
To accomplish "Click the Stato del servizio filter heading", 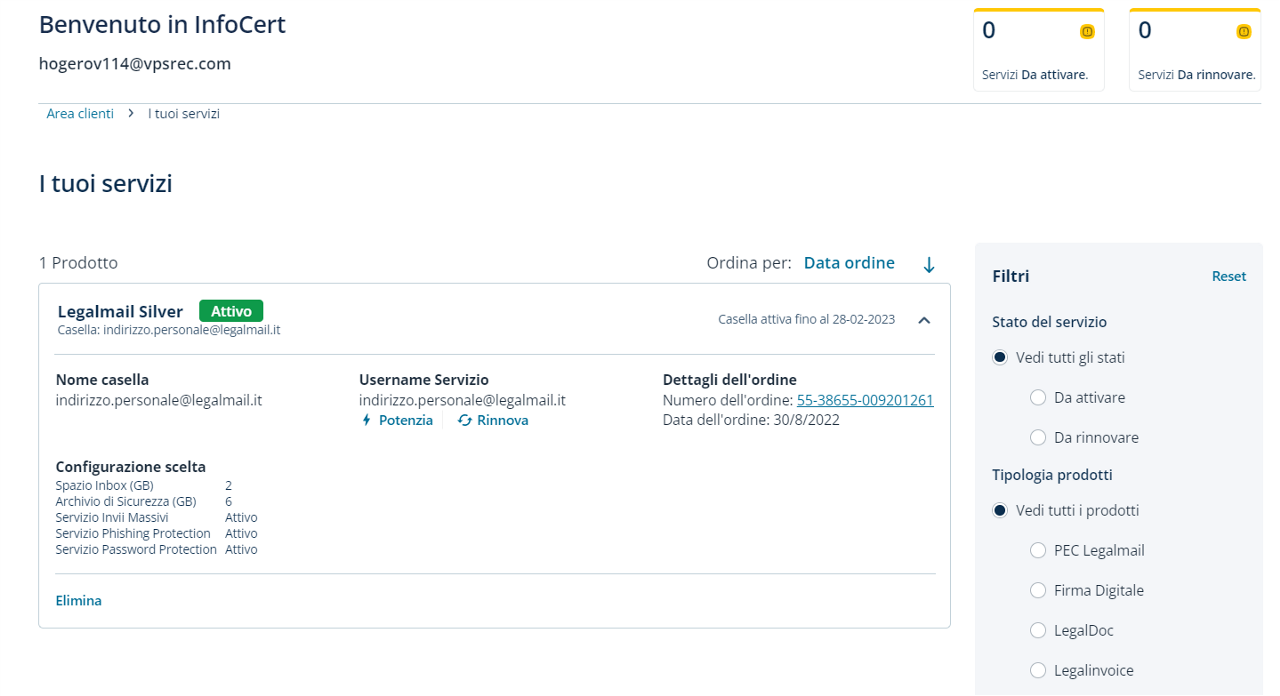I will [x=1049, y=322].
